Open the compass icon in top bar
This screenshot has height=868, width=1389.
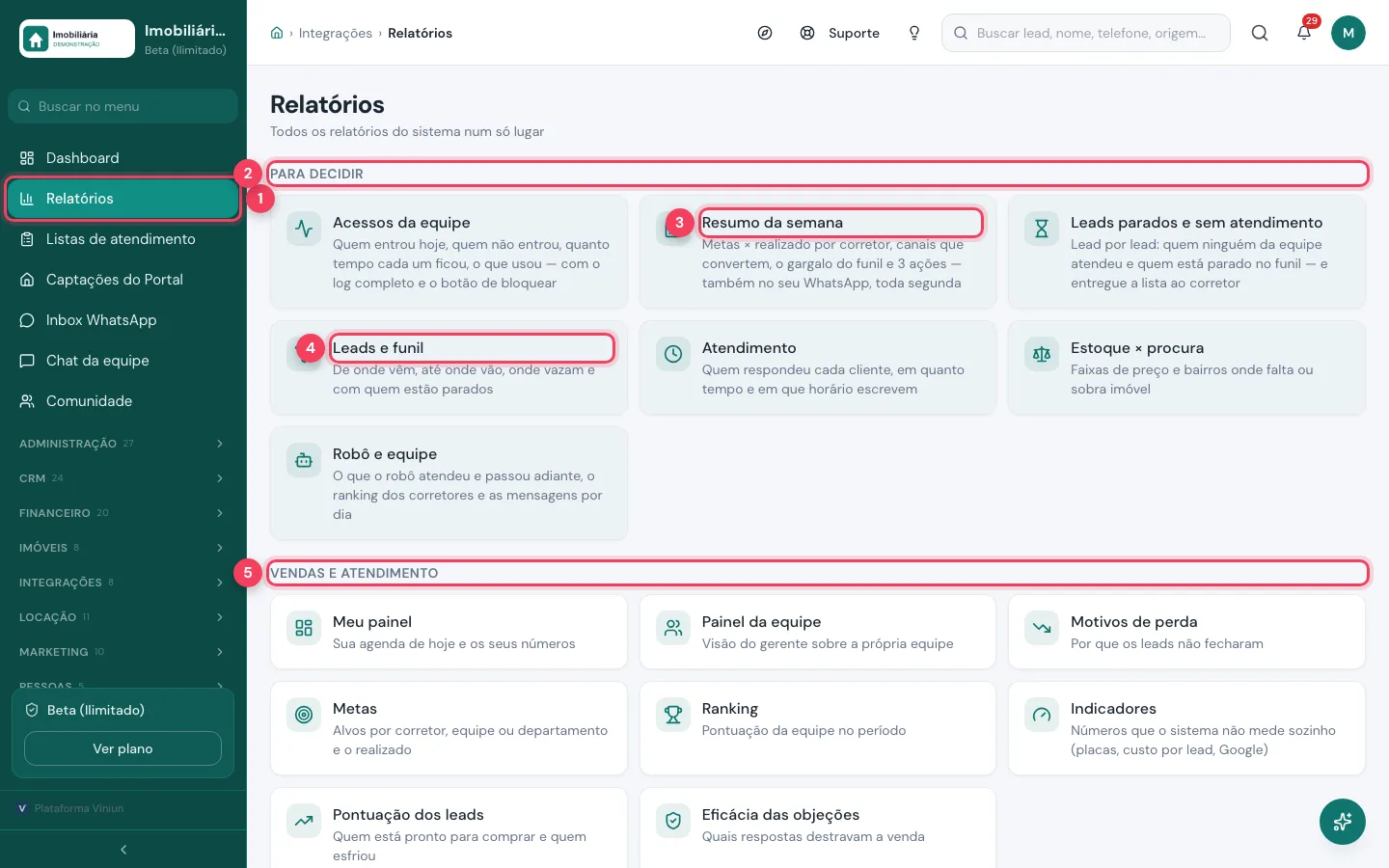[x=765, y=33]
